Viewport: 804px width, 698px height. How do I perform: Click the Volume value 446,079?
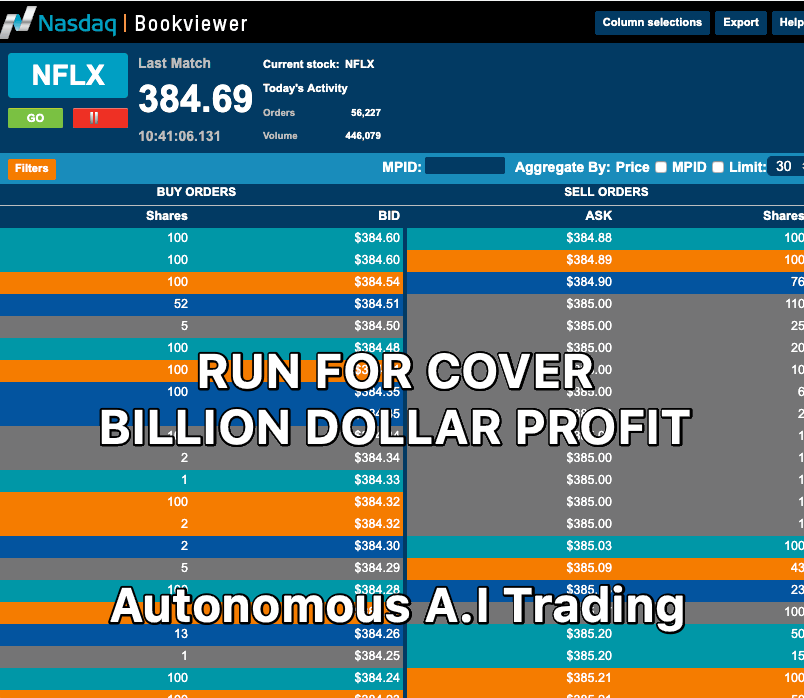tap(363, 136)
